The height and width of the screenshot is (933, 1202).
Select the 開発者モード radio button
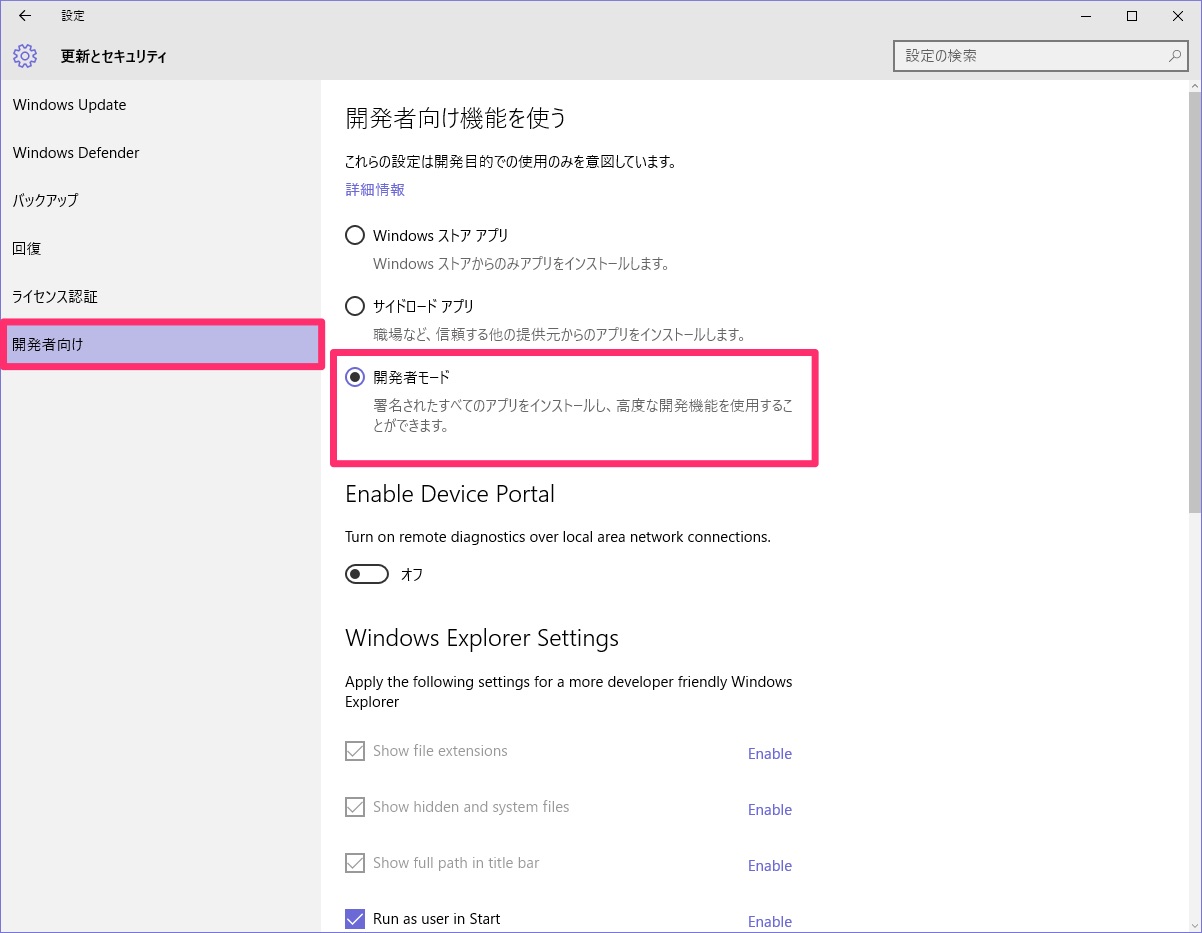pos(355,377)
